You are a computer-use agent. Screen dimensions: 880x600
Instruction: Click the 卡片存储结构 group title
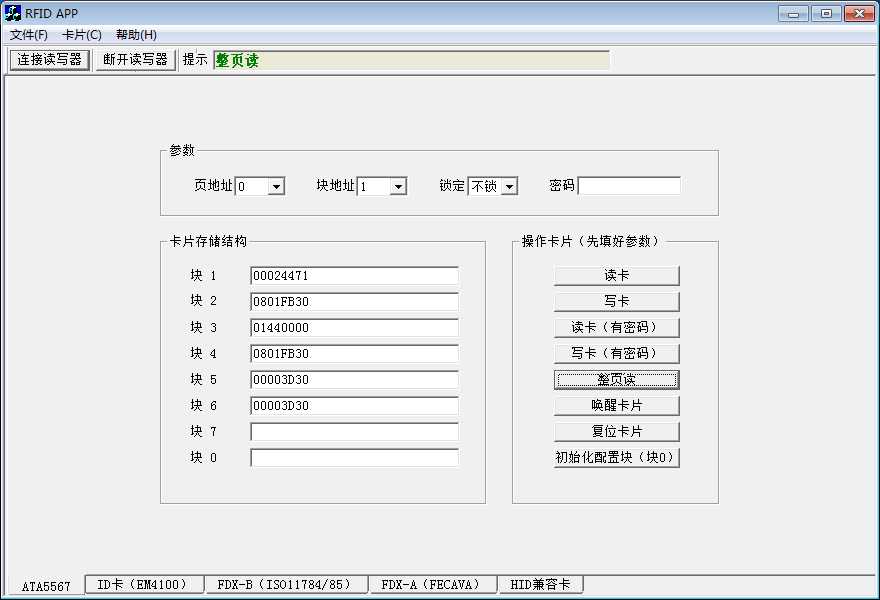click(x=208, y=241)
